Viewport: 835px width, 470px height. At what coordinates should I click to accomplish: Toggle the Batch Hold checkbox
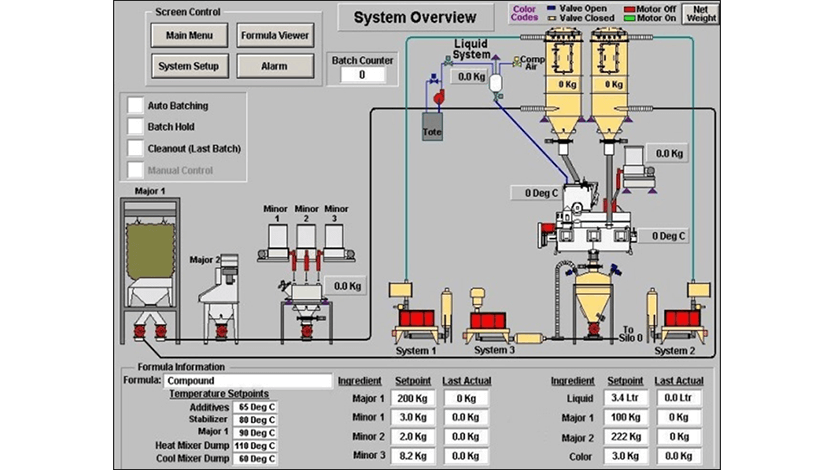pyautogui.click(x=135, y=127)
